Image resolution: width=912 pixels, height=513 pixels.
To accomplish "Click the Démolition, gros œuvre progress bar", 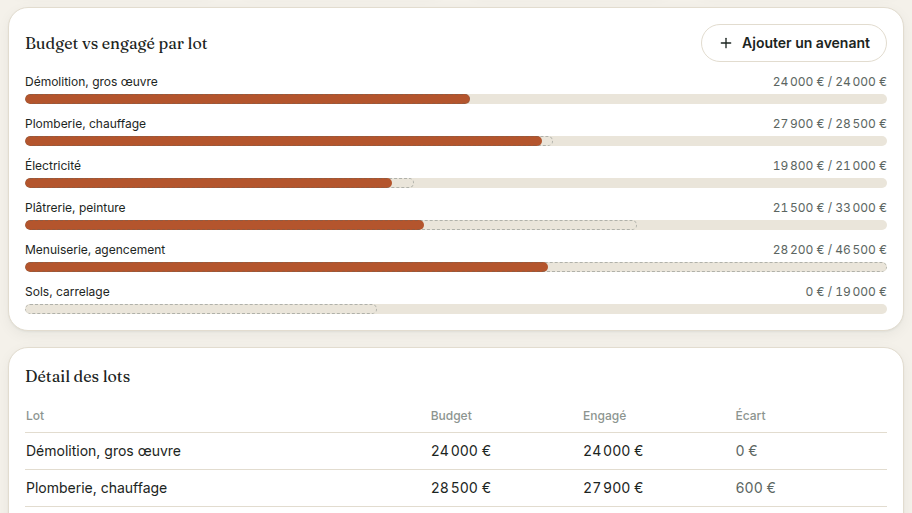I will click(455, 99).
